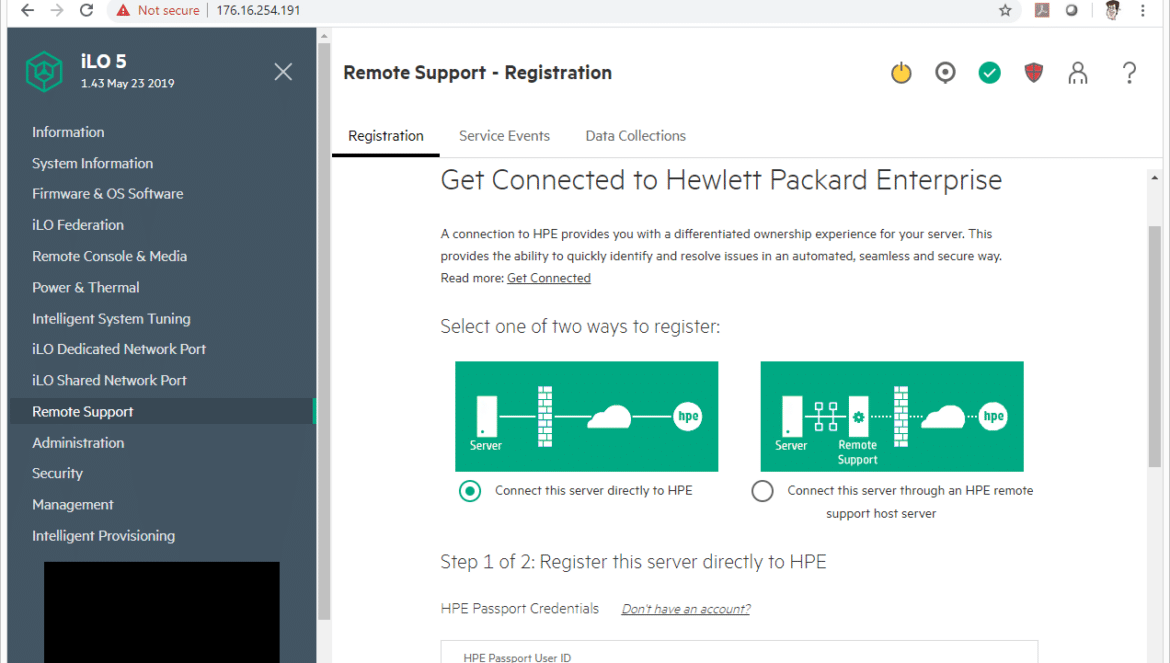This screenshot has height=663, width=1170.
Task: Open the user account icon
Action: [x=1077, y=72]
